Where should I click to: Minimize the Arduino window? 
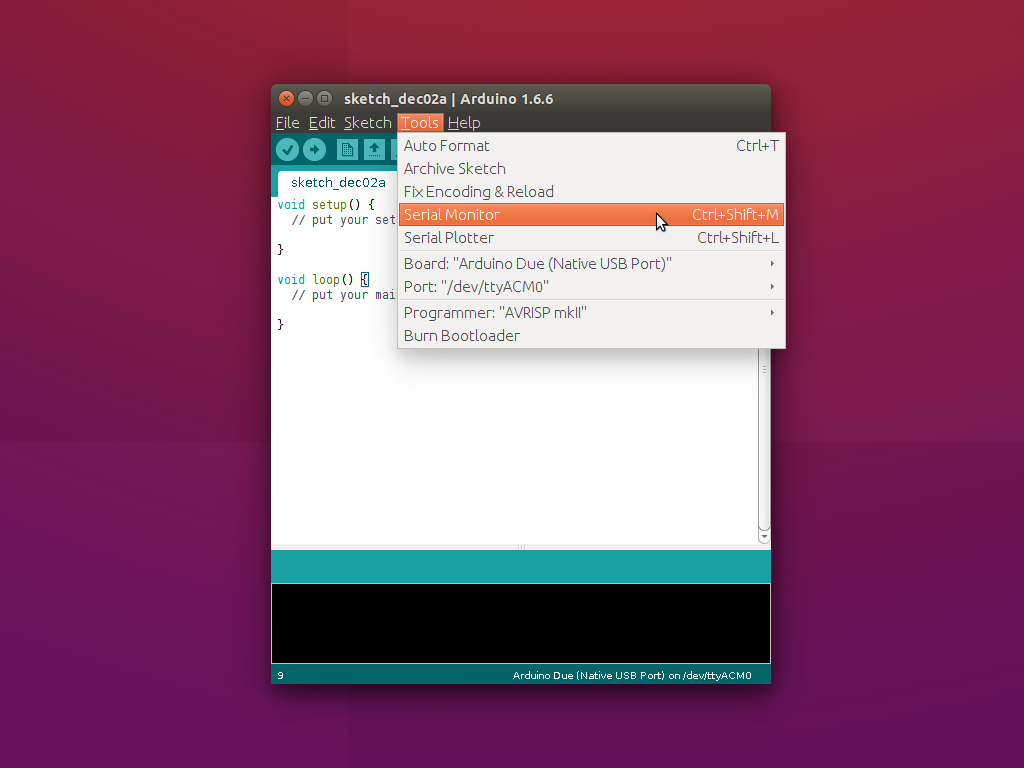click(305, 99)
